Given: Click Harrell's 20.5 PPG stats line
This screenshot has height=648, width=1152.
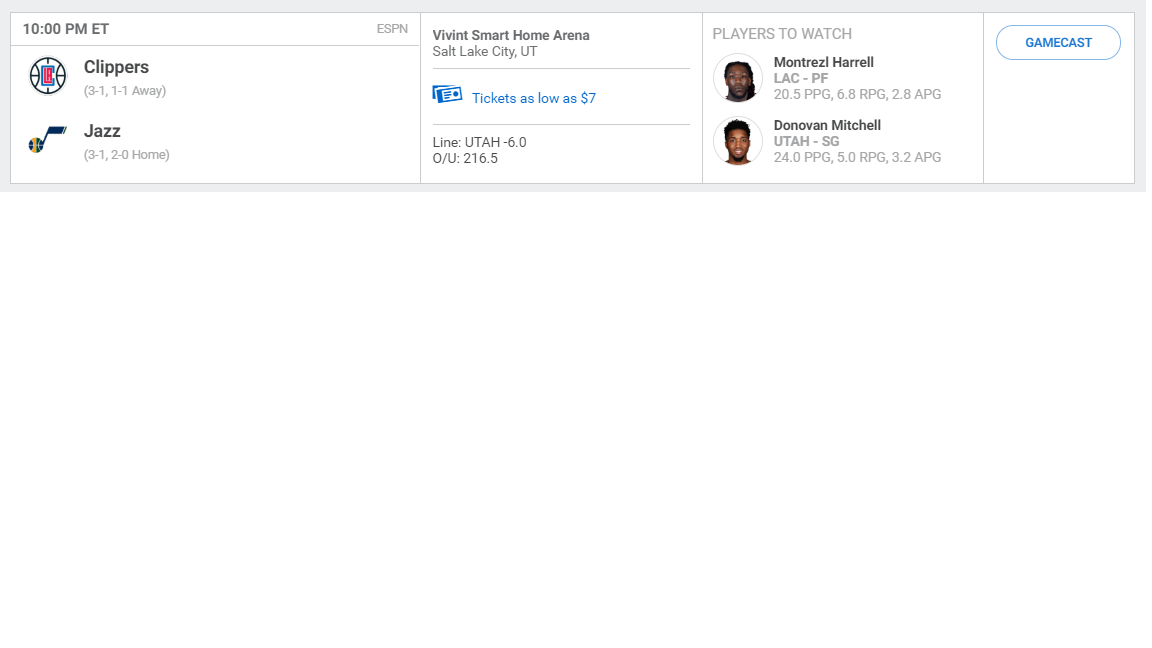Looking at the screenshot, I should [x=857, y=94].
